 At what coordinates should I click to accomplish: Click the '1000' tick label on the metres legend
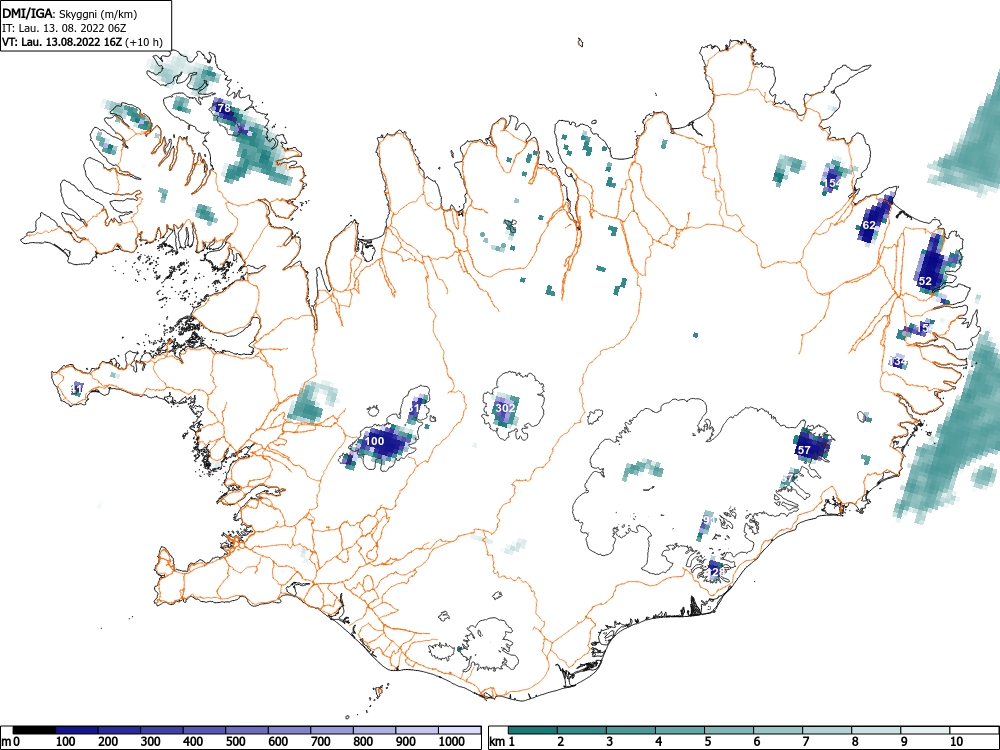coord(452,741)
